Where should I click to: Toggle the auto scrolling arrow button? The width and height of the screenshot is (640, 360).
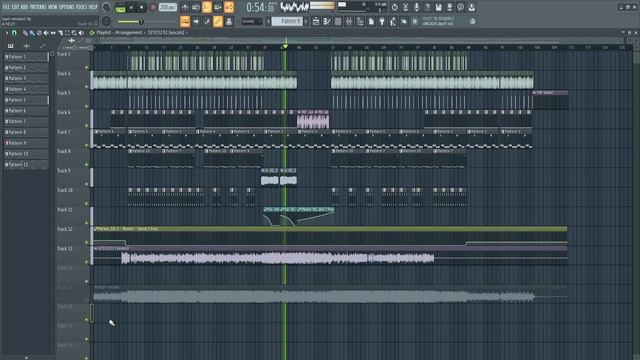pyautogui.click(x=196, y=21)
